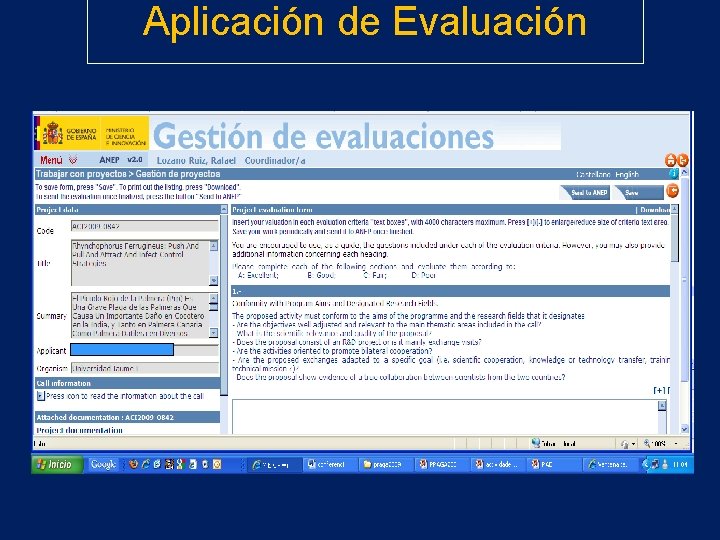Click the Gobierno de España logo
This screenshot has width=720, height=540.
[70, 133]
